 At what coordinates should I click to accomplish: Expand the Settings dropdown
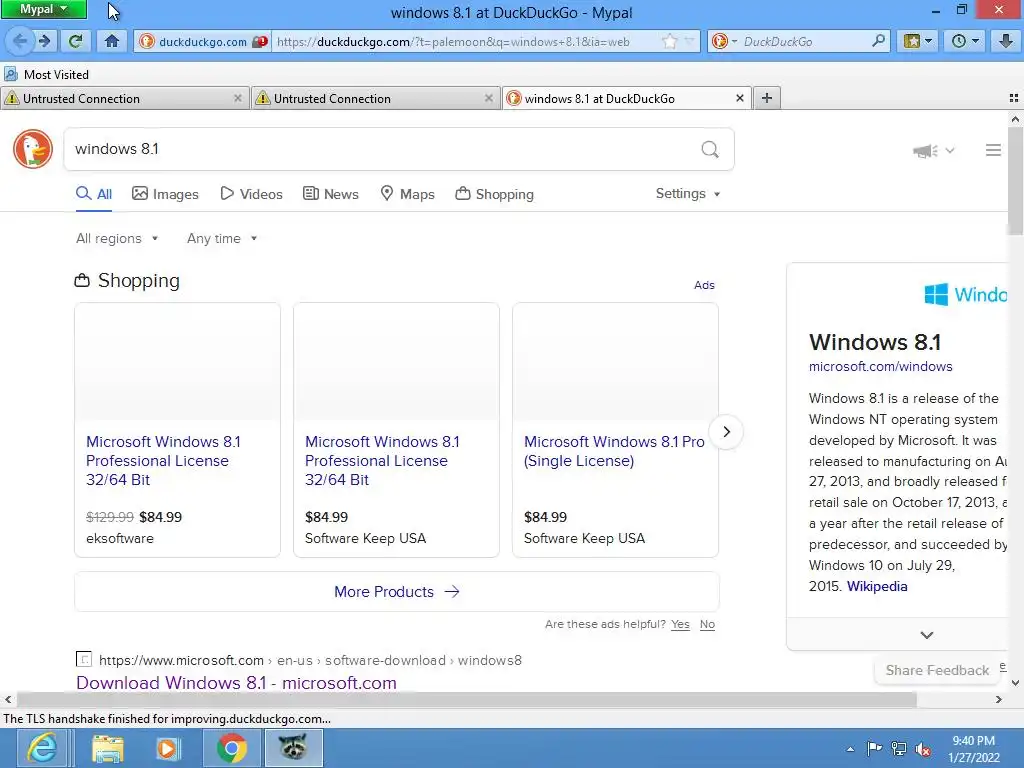(688, 193)
